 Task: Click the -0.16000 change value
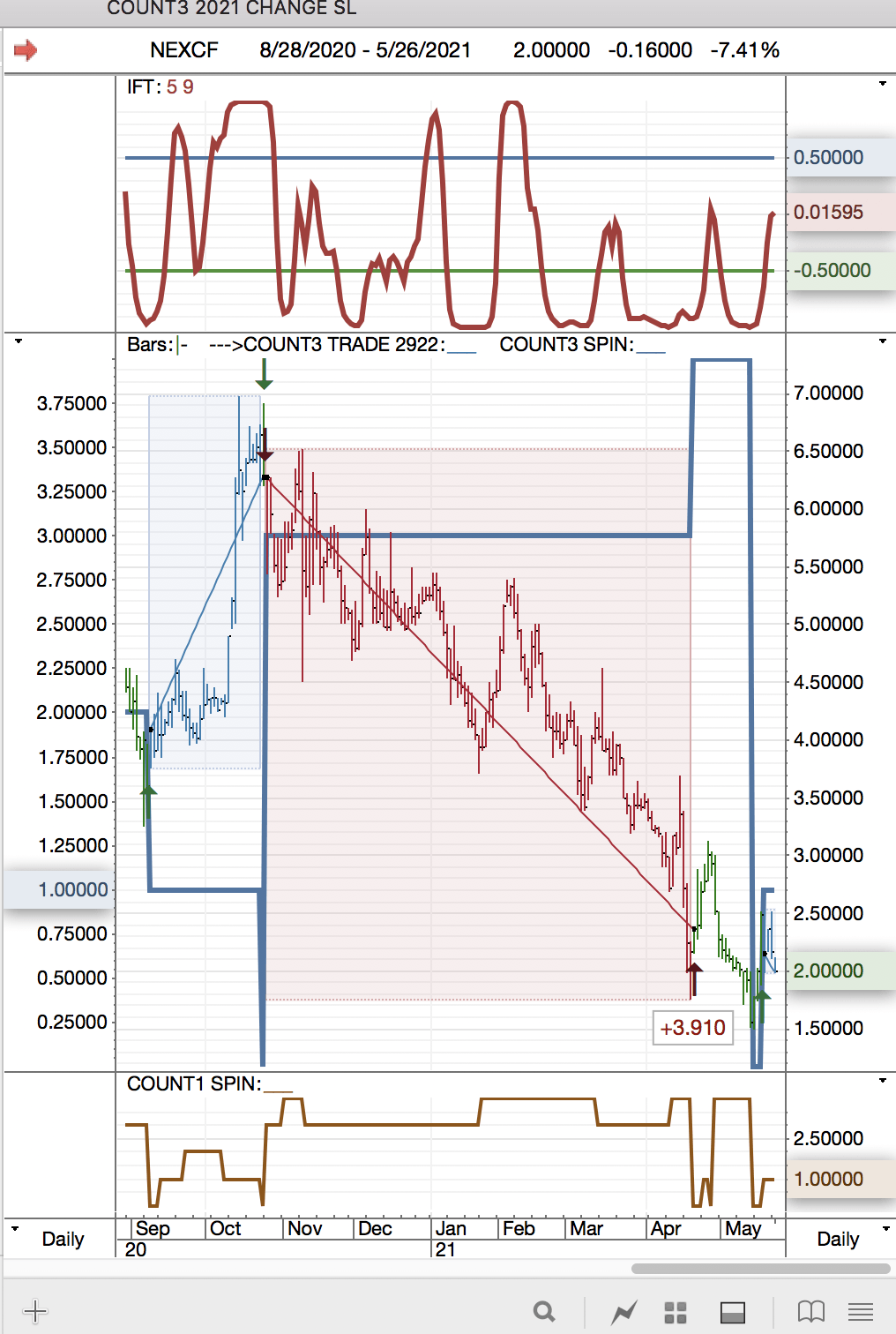pos(650,50)
